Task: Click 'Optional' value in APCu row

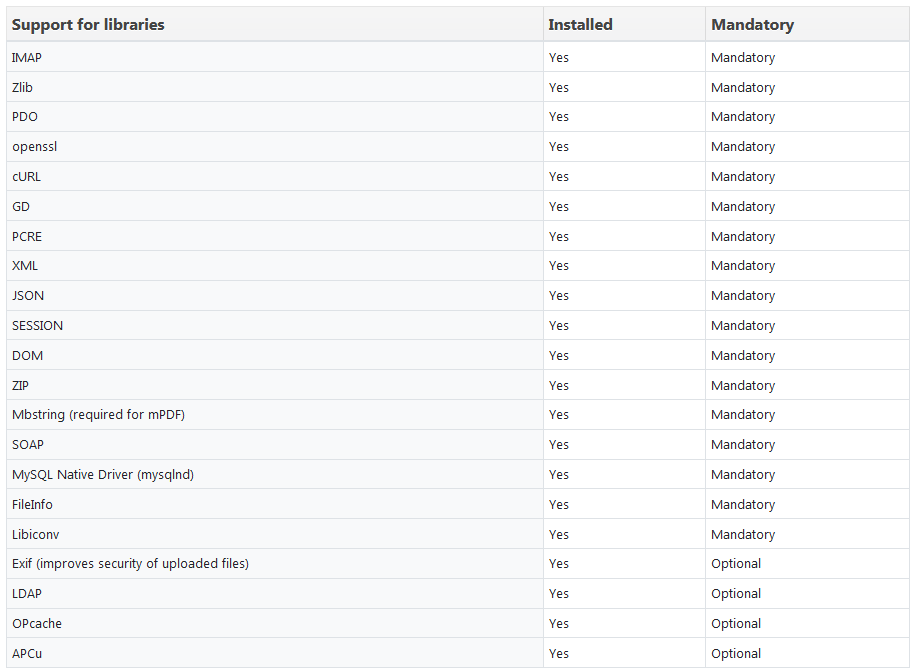Action: pyautogui.click(x=736, y=654)
